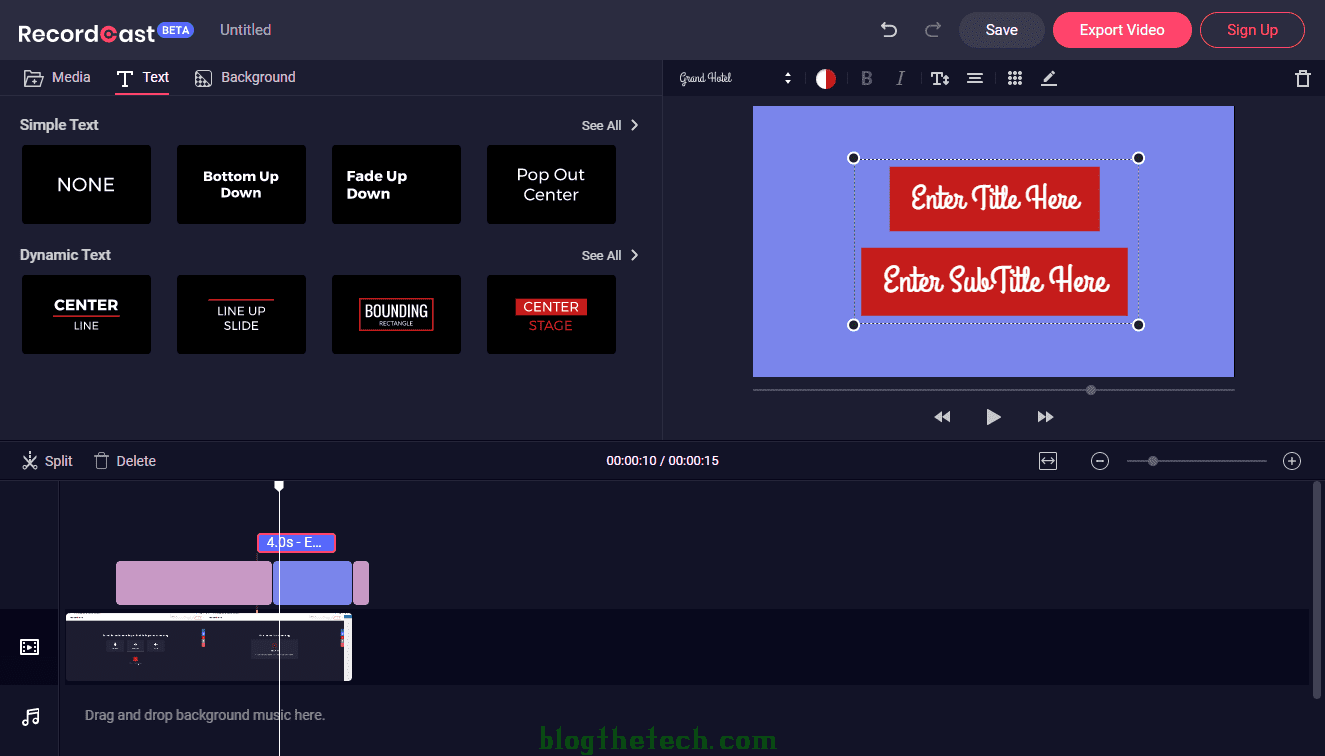This screenshot has width=1325, height=756.
Task: Expand See All for Dynamic Text
Action: coord(609,255)
